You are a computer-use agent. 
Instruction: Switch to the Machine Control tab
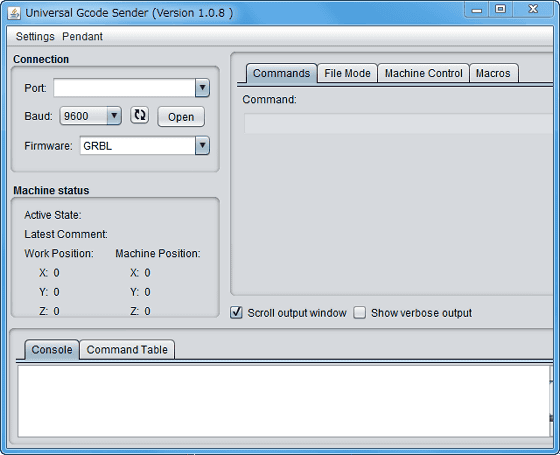pos(424,73)
